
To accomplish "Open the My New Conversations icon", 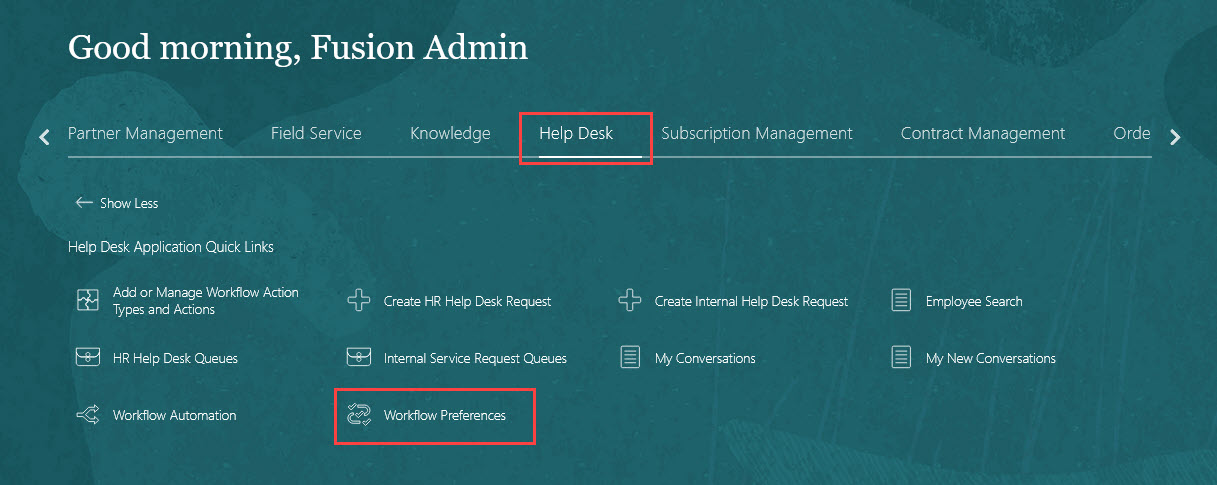I will click(x=901, y=358).
